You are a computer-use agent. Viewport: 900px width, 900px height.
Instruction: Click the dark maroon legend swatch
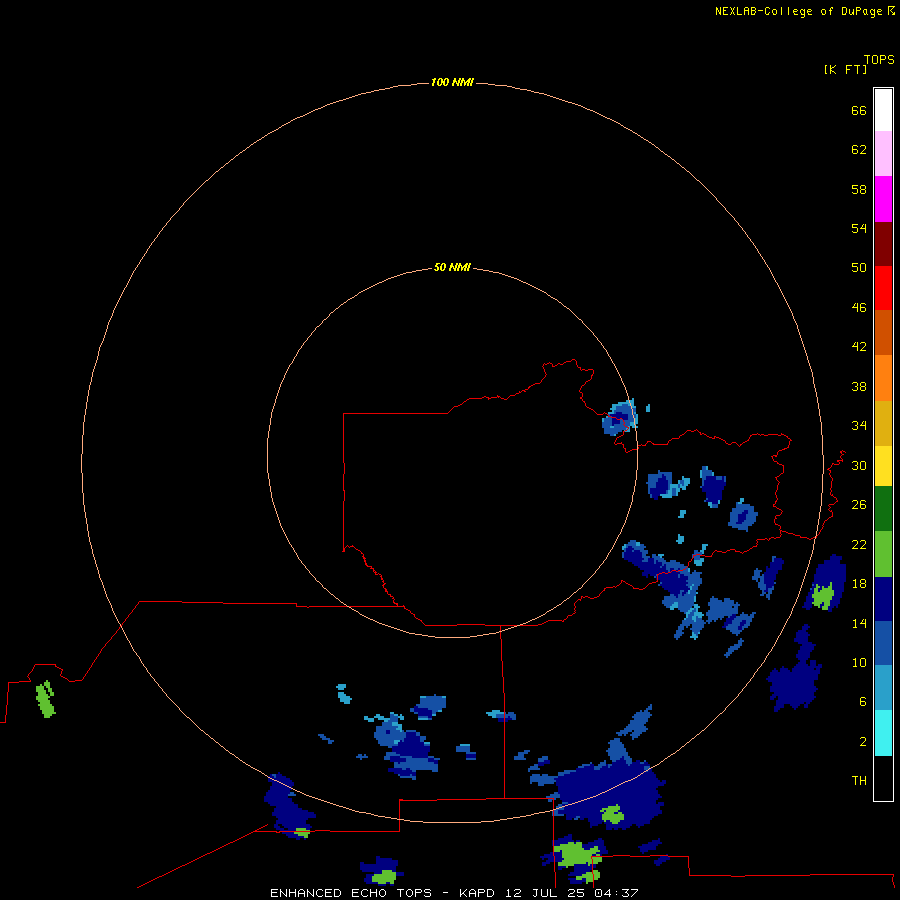[883, 243]
